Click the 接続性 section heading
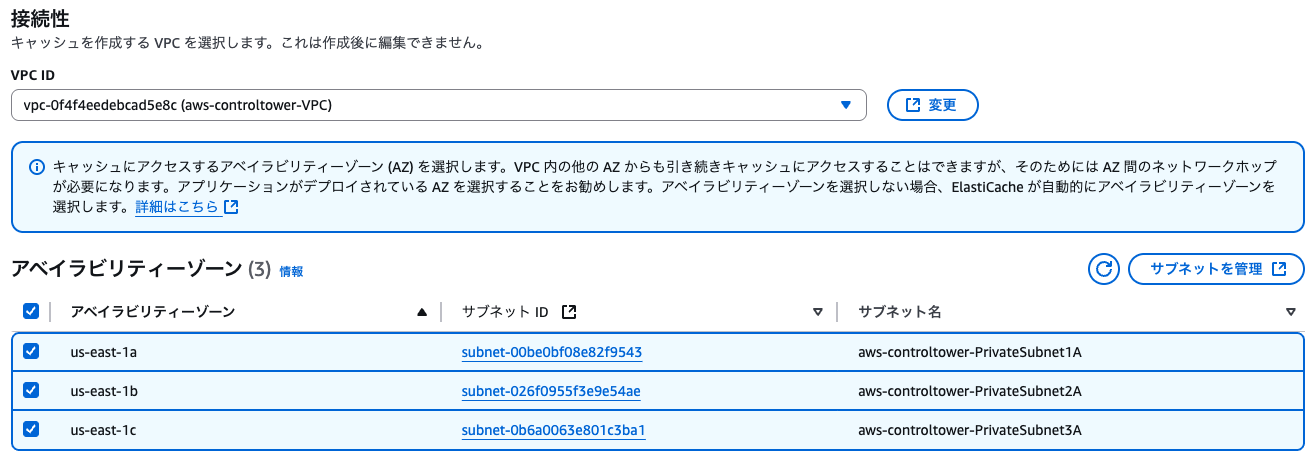Image resolution: width=1314 pixels, height=467 pixels. (x=39, y=18)
